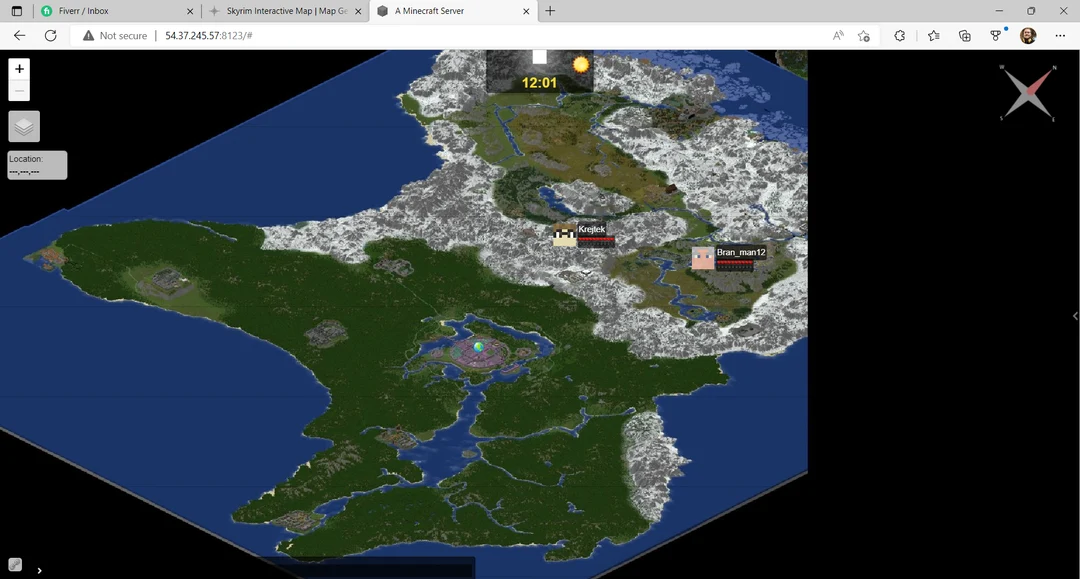Click the Location display box
This screenshot has width=1080, height=579.
pos(36,164)
